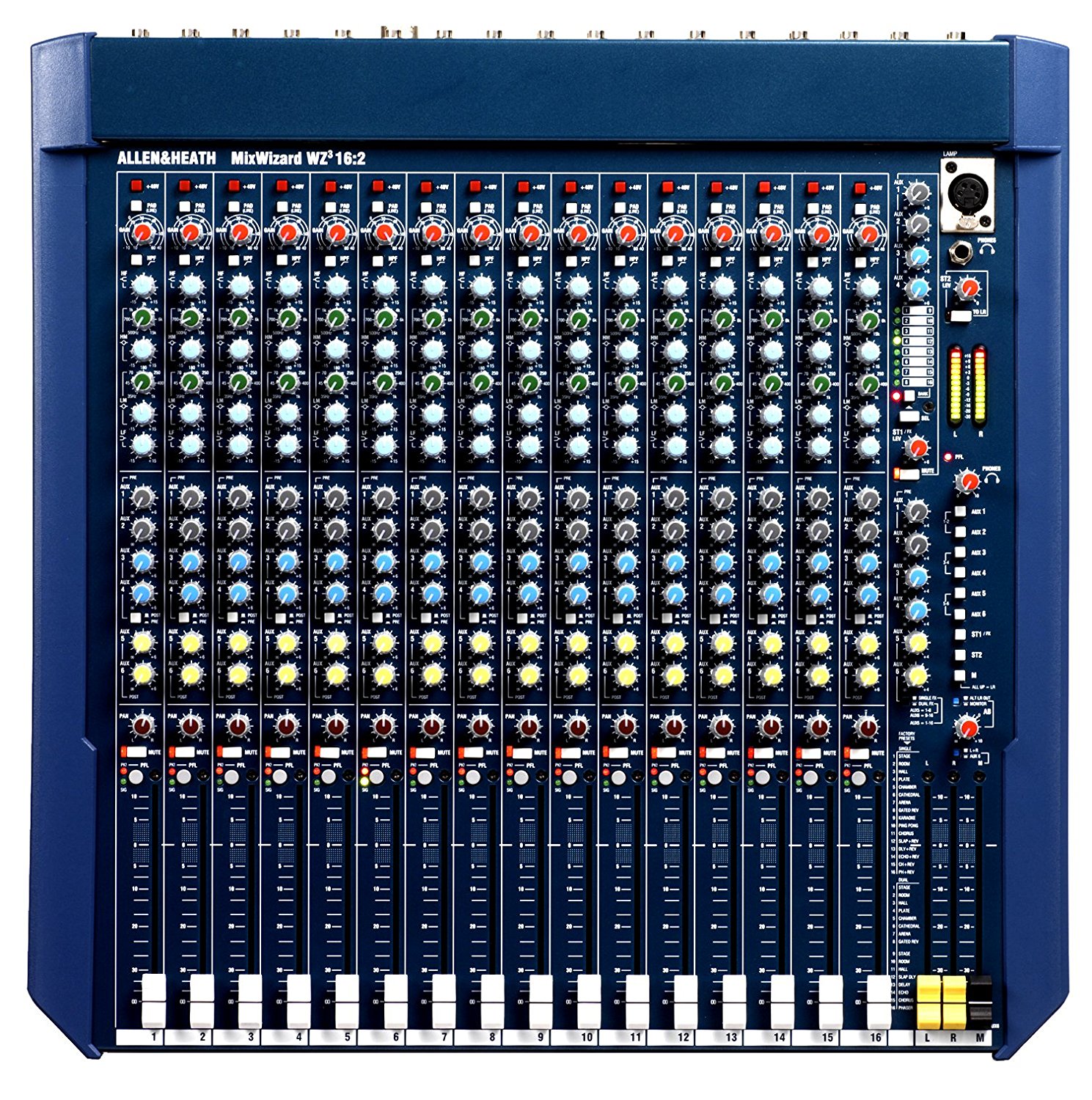This screenshot has width=1092, height=1100.
Task: Select AUX 1 monitor source button
Action: tap(960, 511)
